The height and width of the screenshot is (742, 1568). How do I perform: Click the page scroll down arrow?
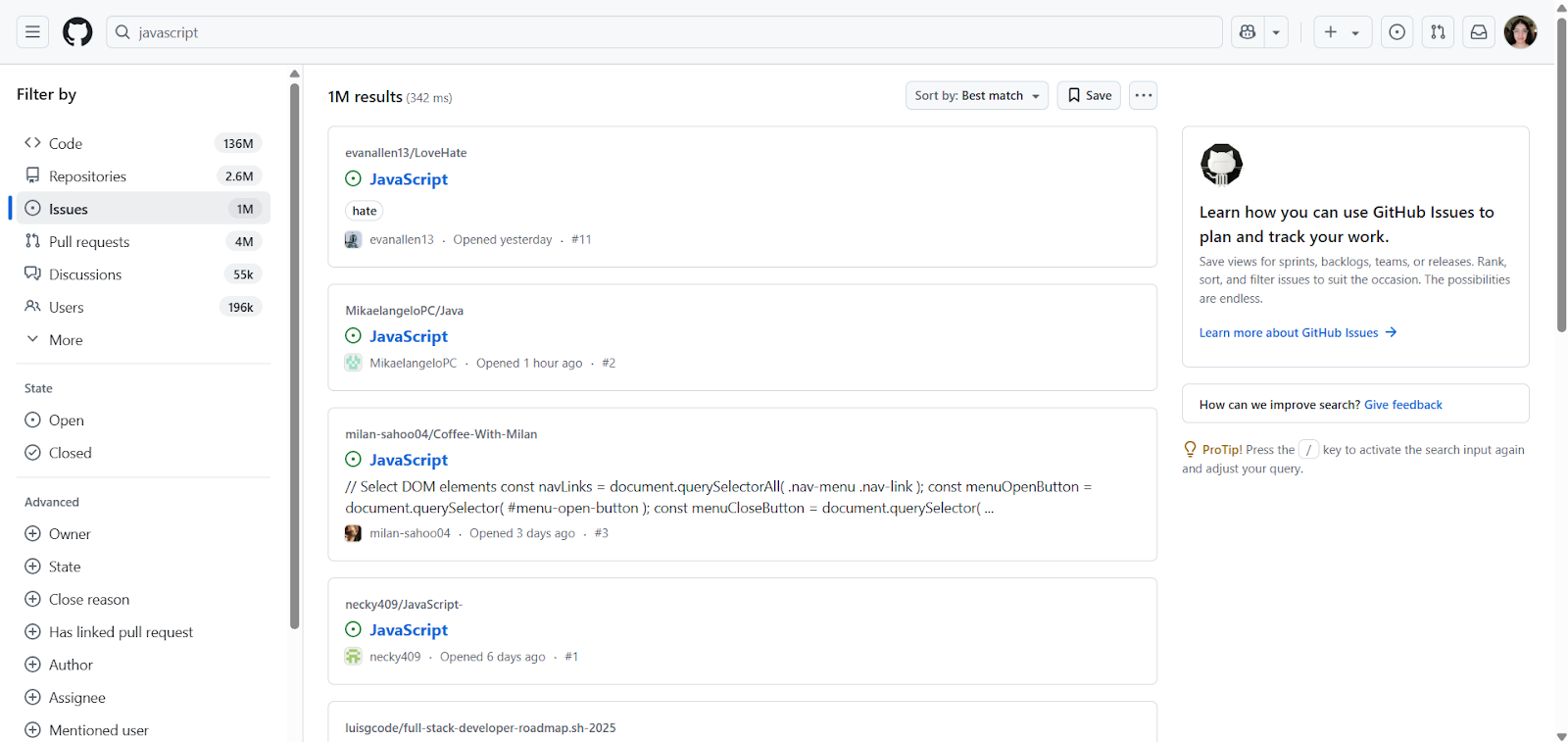point(1562,736)
